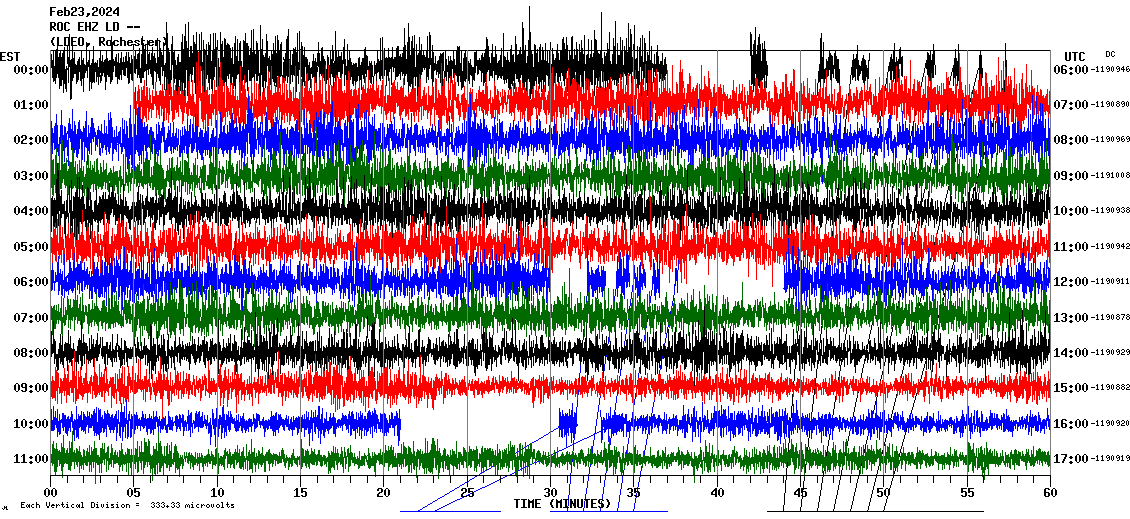Click the 13:00 UTC time label

1070,317
